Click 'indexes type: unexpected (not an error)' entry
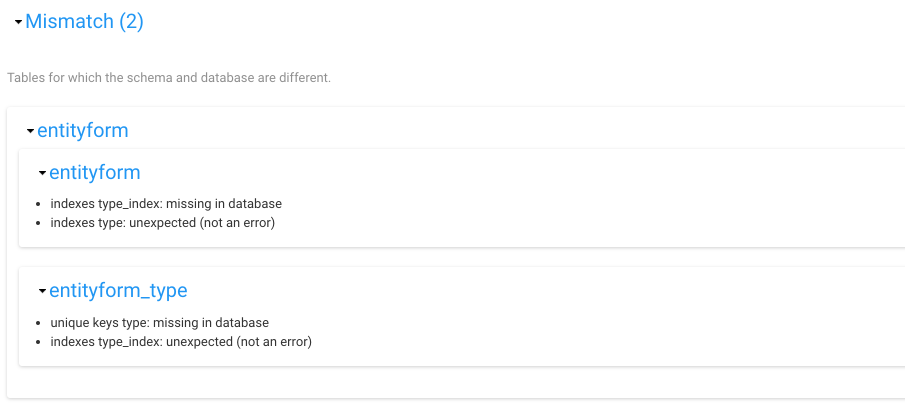The height and width of the screenshot is (420, 905). click(162, 223)
